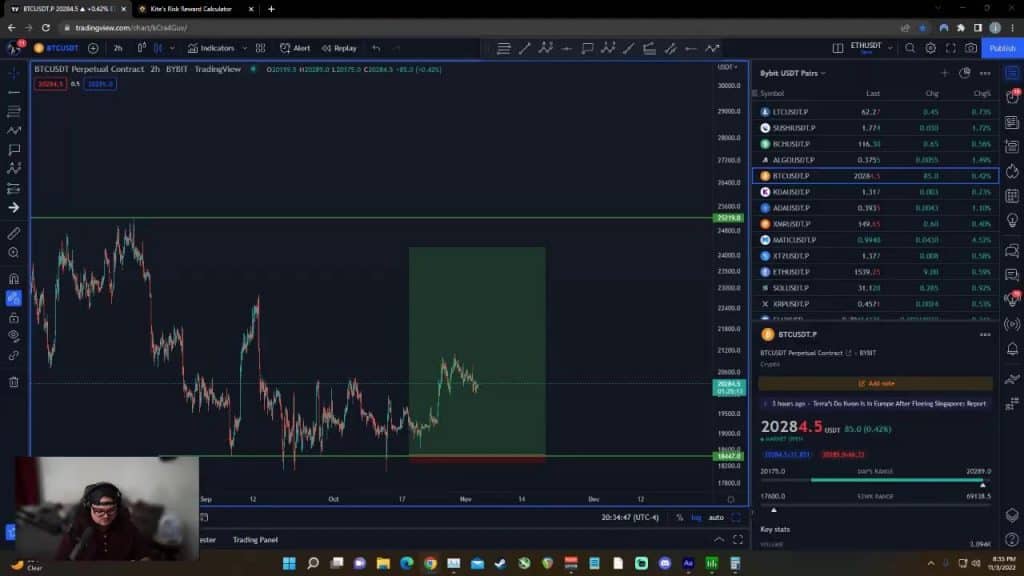
Task: Open the 2h timeframe interval dropdown
Action: (x=118, y=48)
